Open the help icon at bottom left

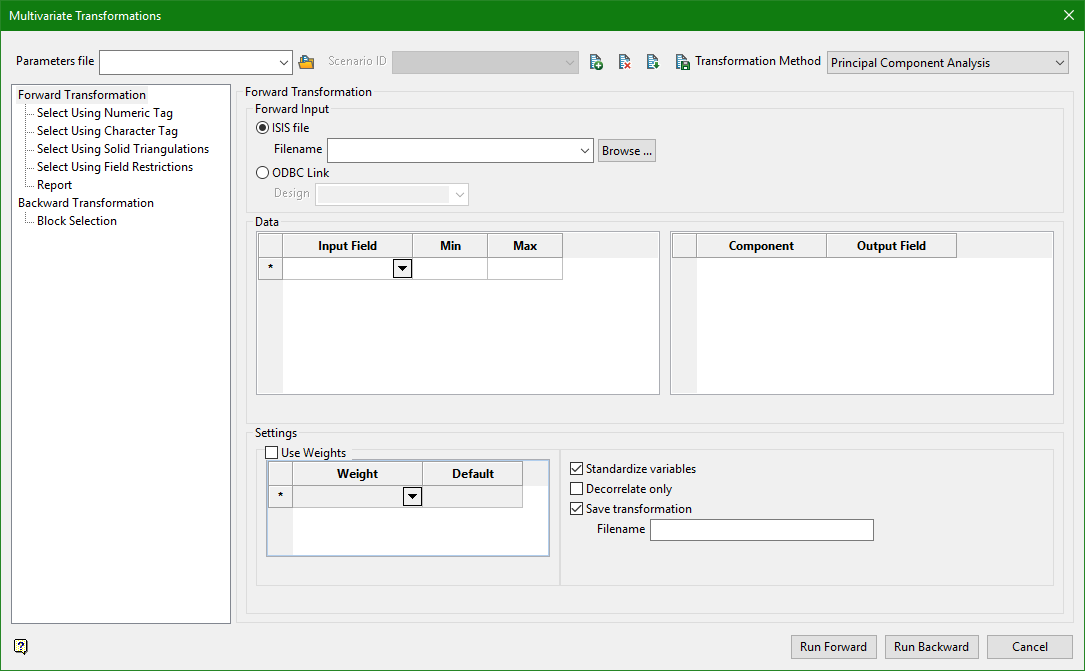click(21, 646)
